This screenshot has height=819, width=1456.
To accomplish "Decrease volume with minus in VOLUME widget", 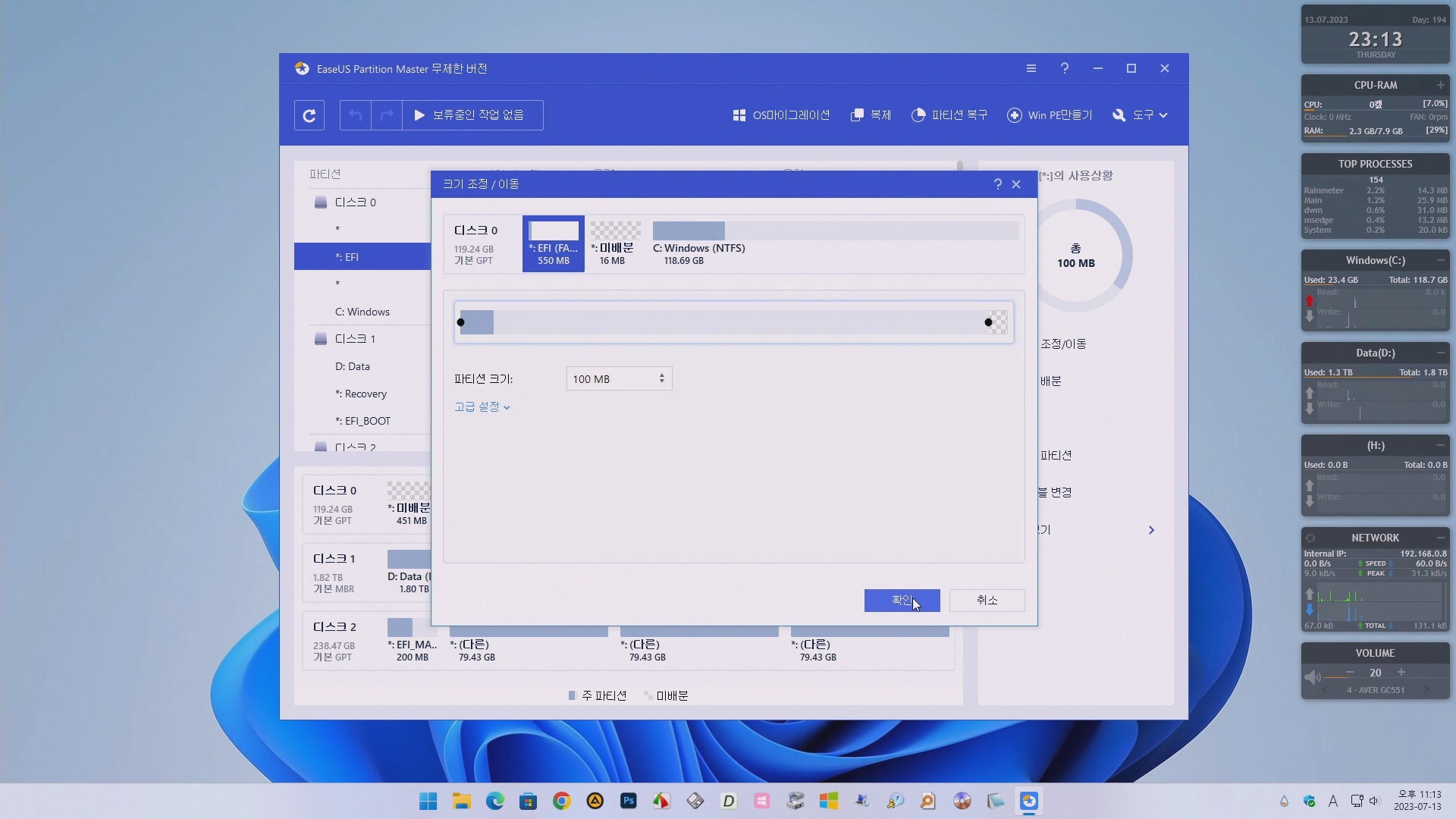I will [1350, 673].
